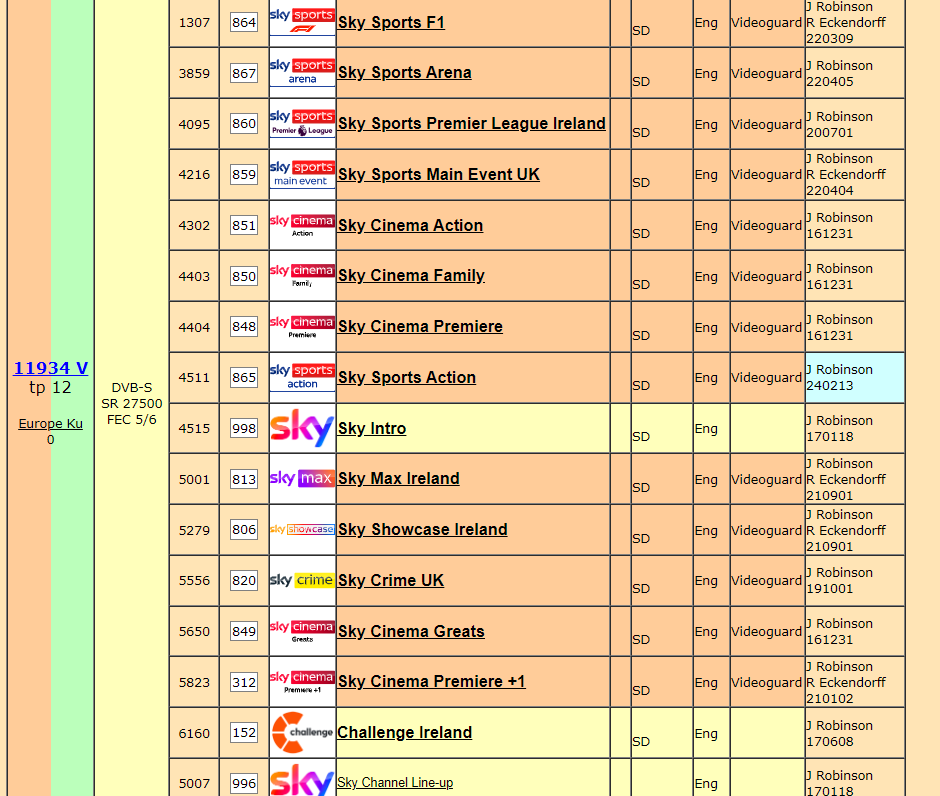This screenshot has height=796, width=940.
Task: Click channel number 850 box
Action: pyautogui.click(x=244, y=276)
